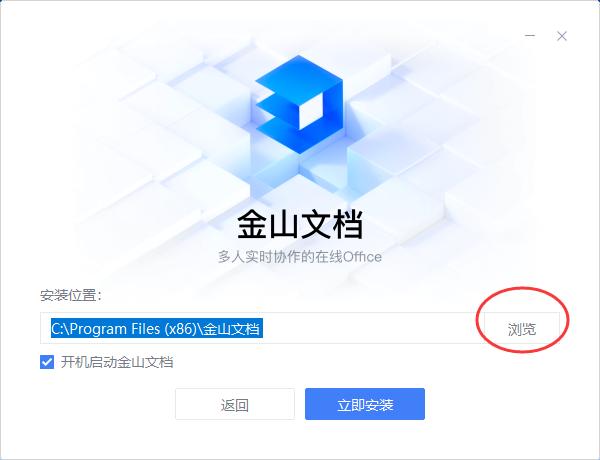Screen dimensions: 600x460
Task: Click the 开机启动金山文档 label text
Action: point(117,362)
